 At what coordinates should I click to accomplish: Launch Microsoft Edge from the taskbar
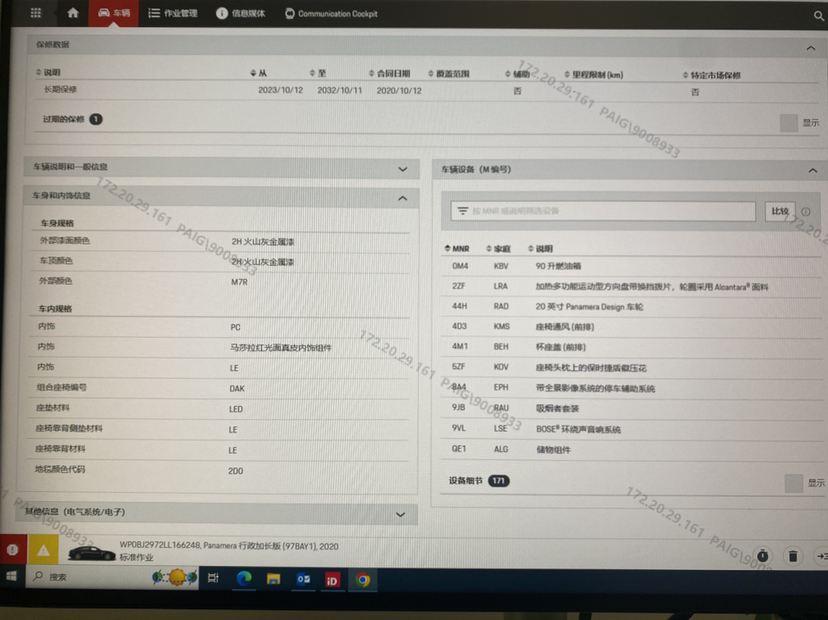pos(243,579)
